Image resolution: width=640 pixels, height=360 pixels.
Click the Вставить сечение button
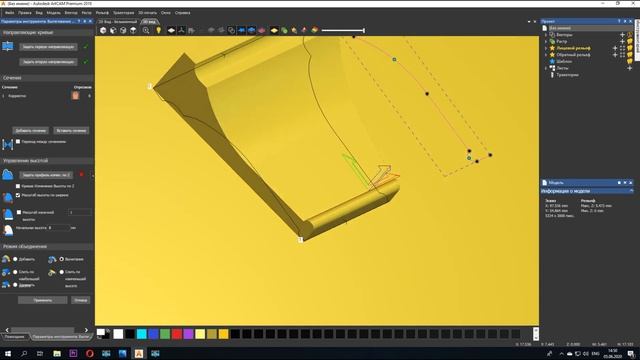click(x=71, y=131)
